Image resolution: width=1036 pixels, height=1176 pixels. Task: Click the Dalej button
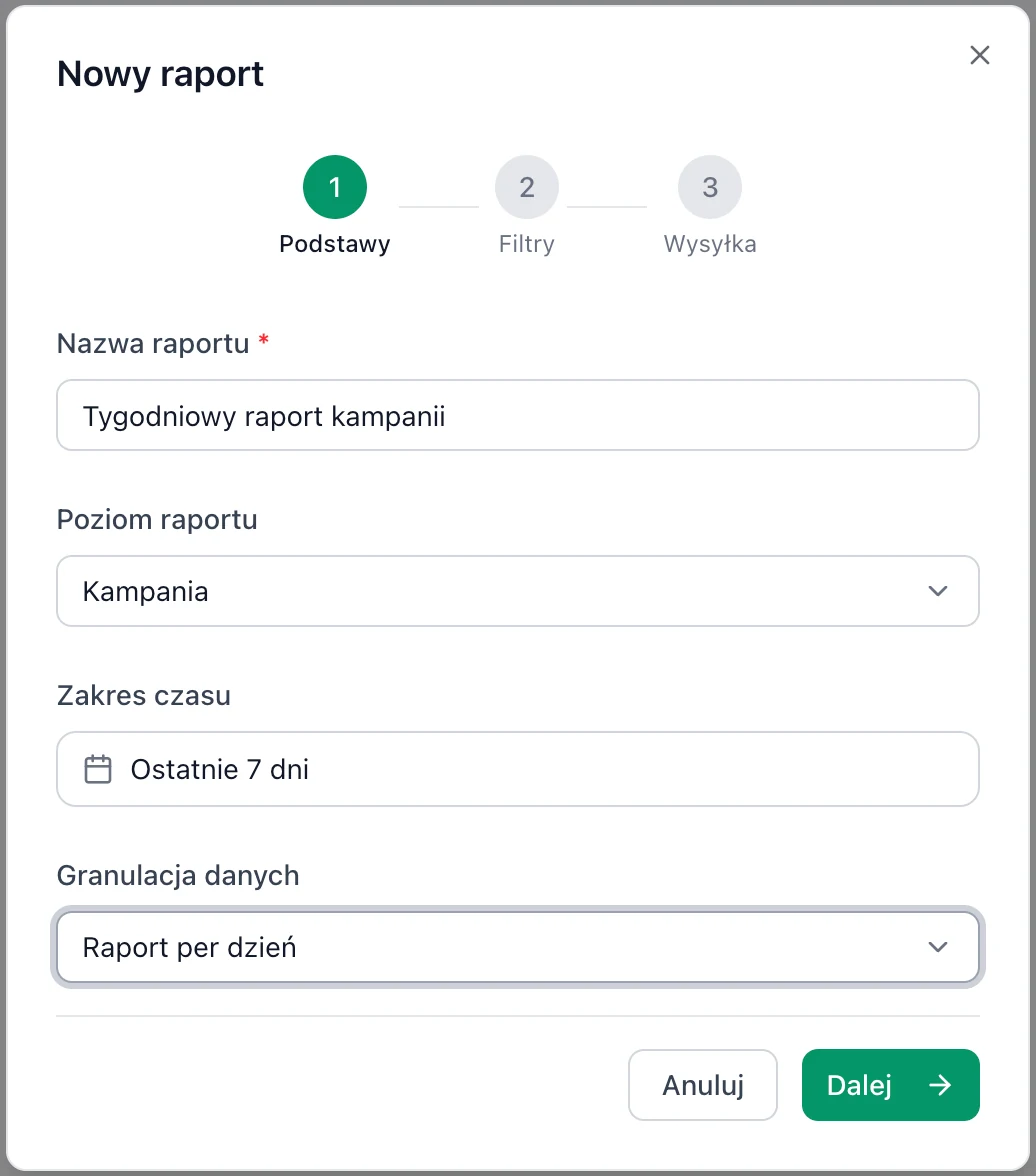click(890, 1085)
